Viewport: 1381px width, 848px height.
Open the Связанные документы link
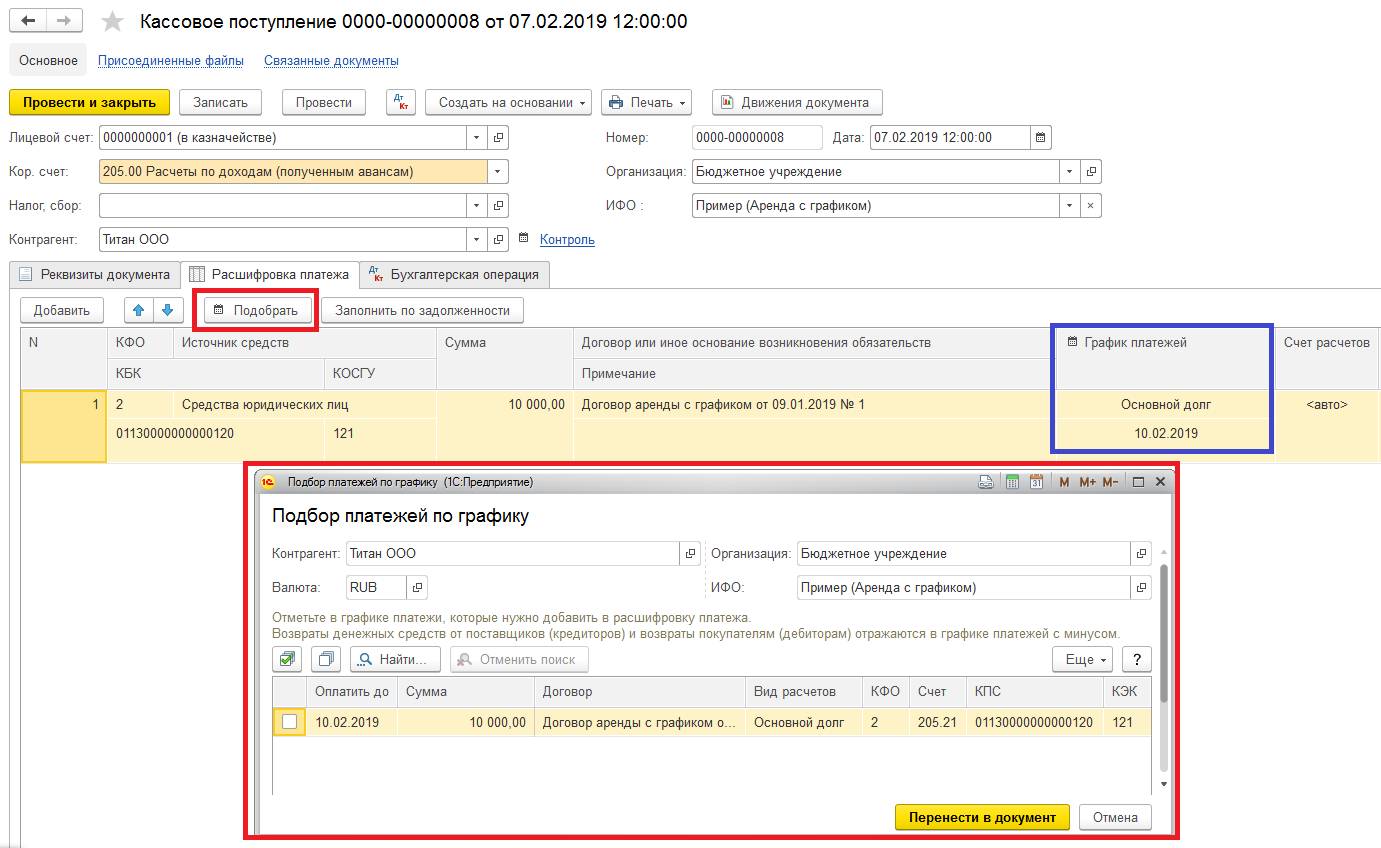point(331,60)
